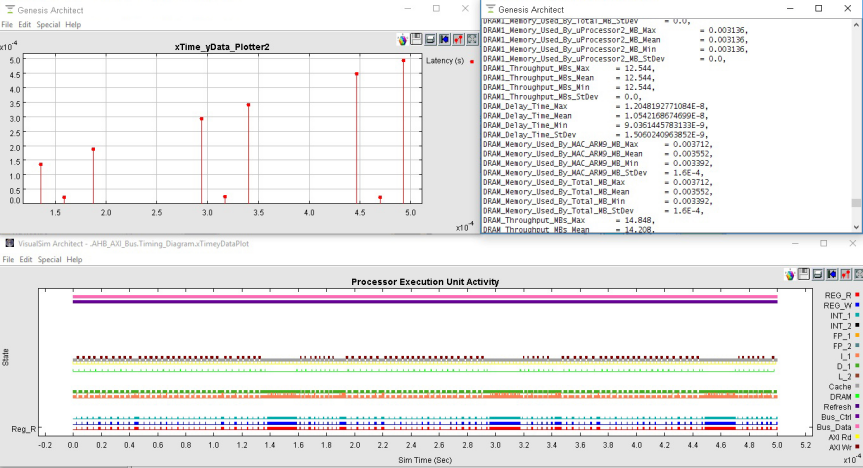Fit-to-data icon in xTime_yData_Plotter2 toolbar

(x=472, y=40)
